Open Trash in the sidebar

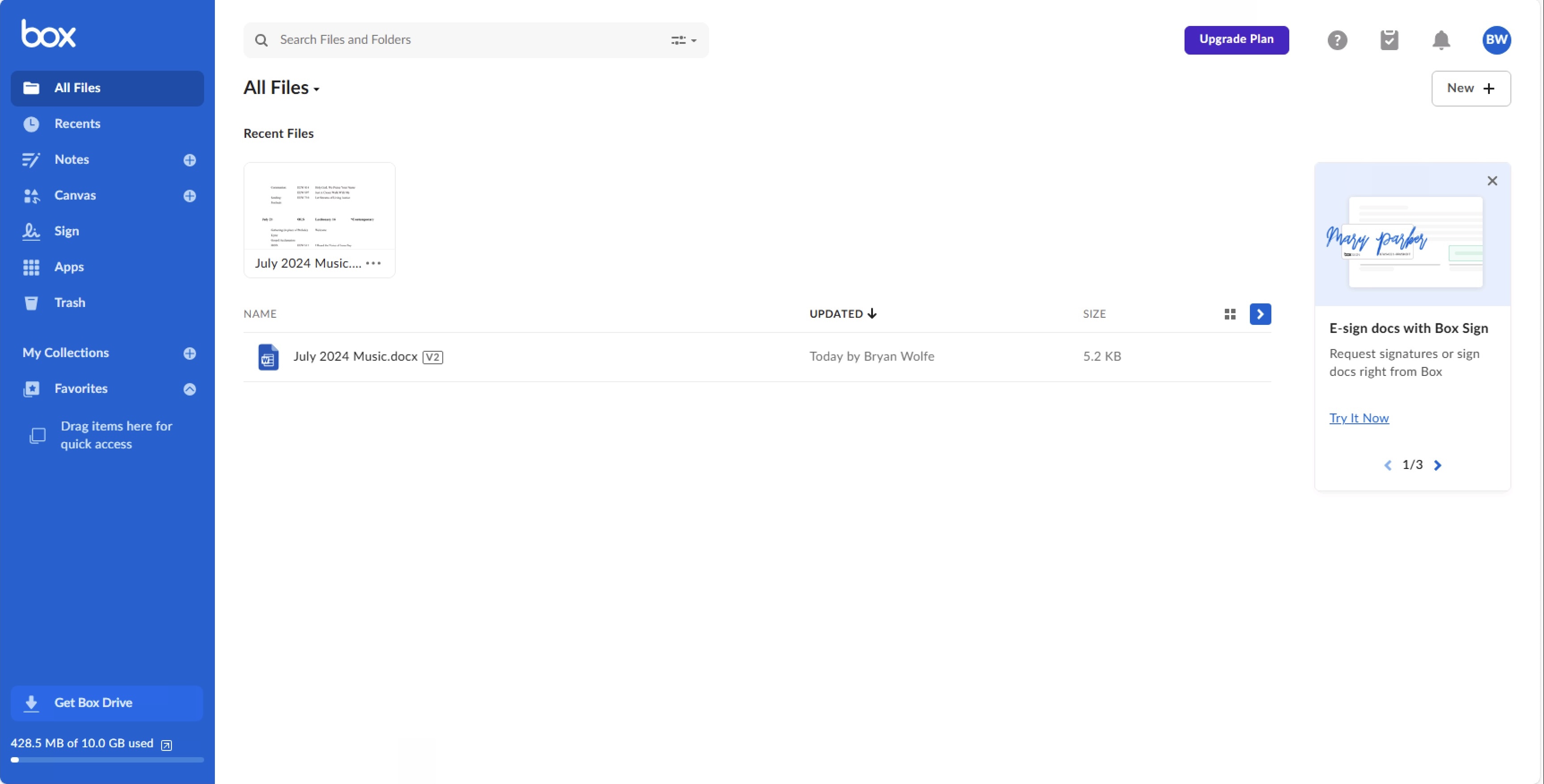pyautogui.click(x=107, y=303)
